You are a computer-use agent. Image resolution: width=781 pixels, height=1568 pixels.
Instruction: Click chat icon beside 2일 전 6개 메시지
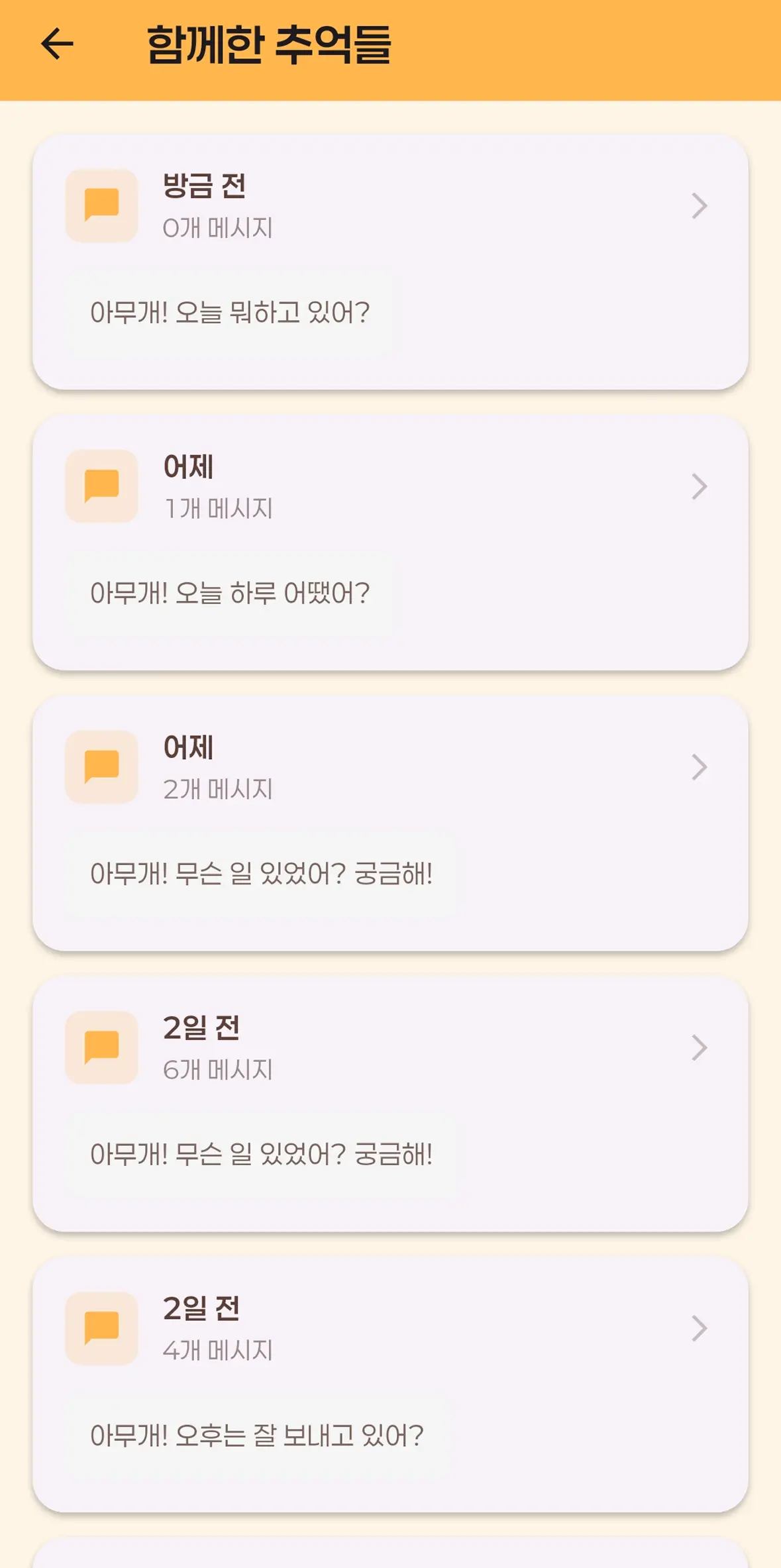(x=101, y=1047)
